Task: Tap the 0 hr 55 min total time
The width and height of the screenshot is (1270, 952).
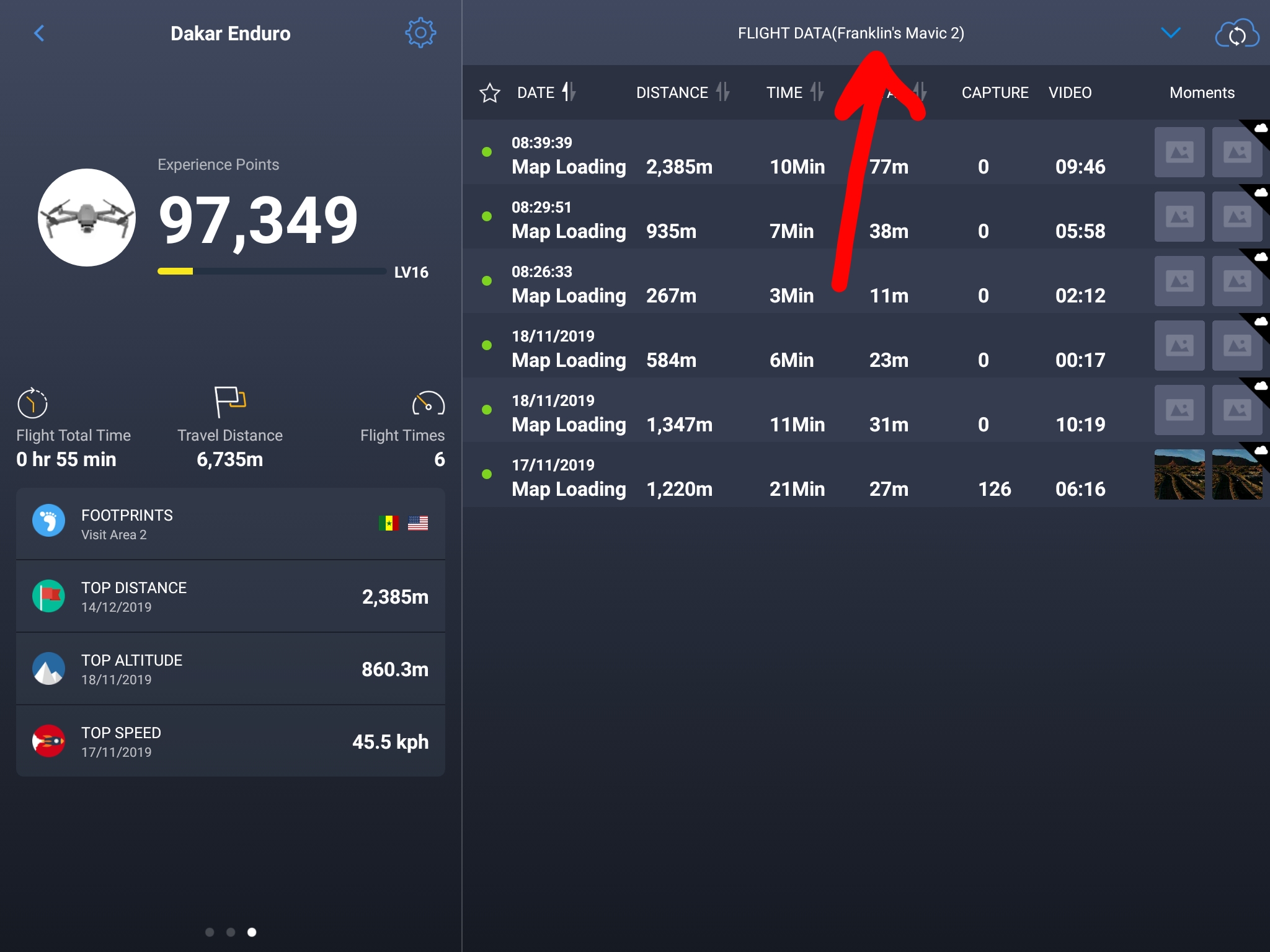Action: coord(66,459)
